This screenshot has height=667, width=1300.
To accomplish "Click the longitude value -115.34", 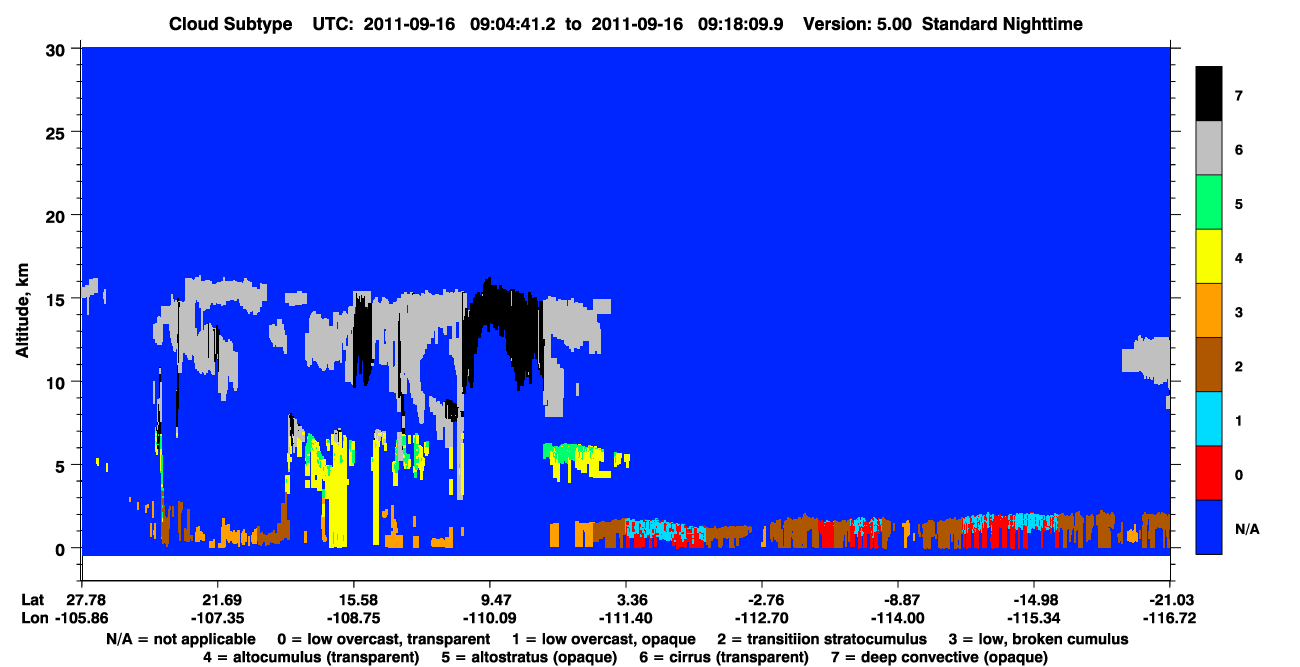I will pos(1033,618).
